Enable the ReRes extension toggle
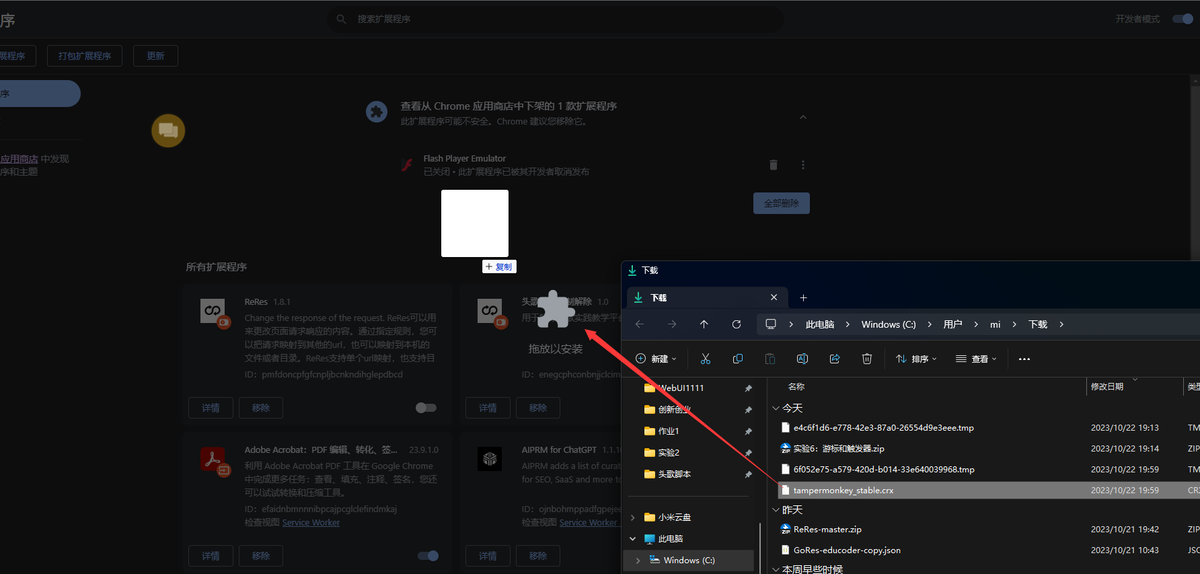The width and height of the screenshot is (1200, 574). tap(426, 408)
